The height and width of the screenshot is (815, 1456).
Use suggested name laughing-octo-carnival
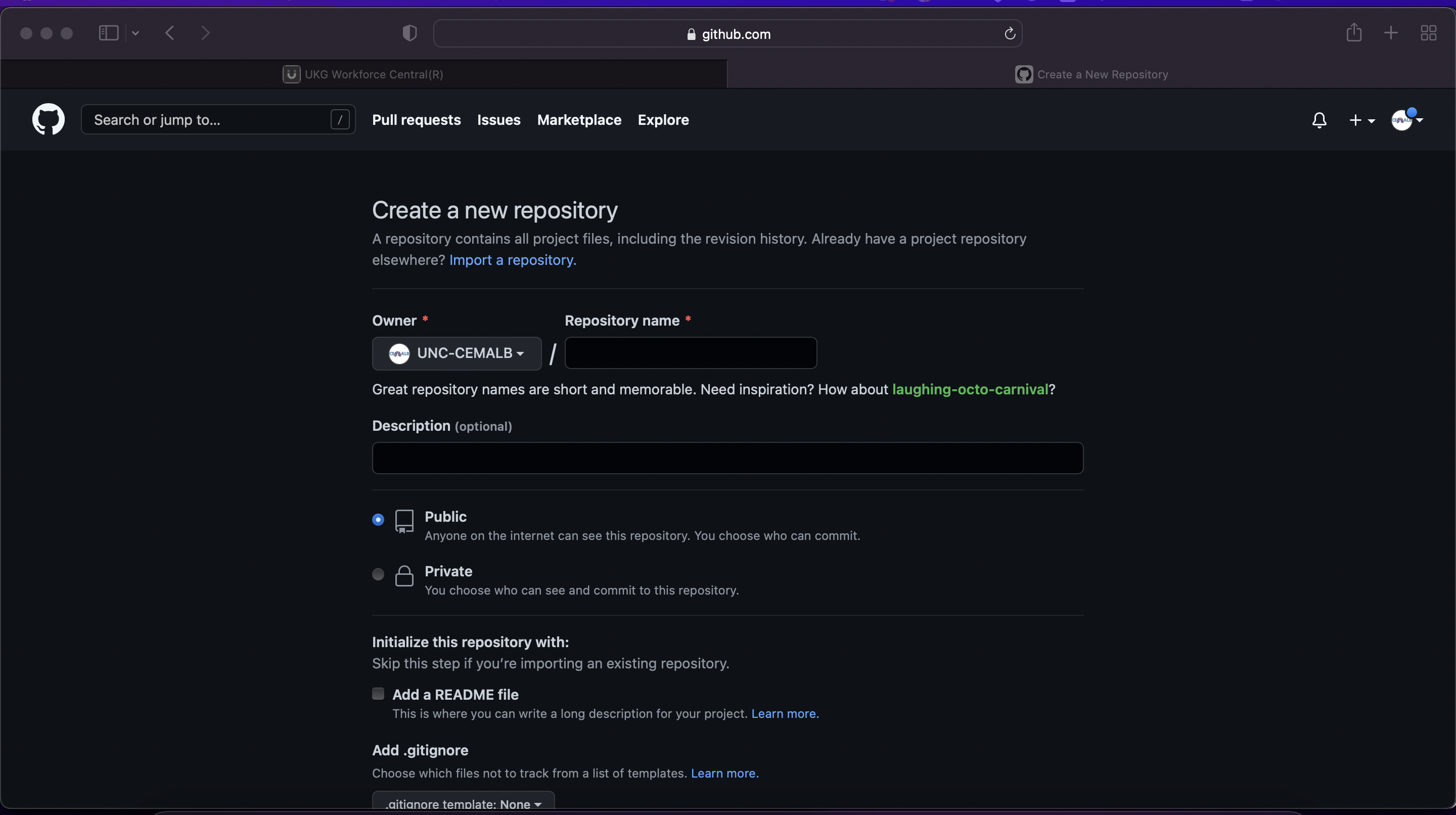(x=969, y=389)
